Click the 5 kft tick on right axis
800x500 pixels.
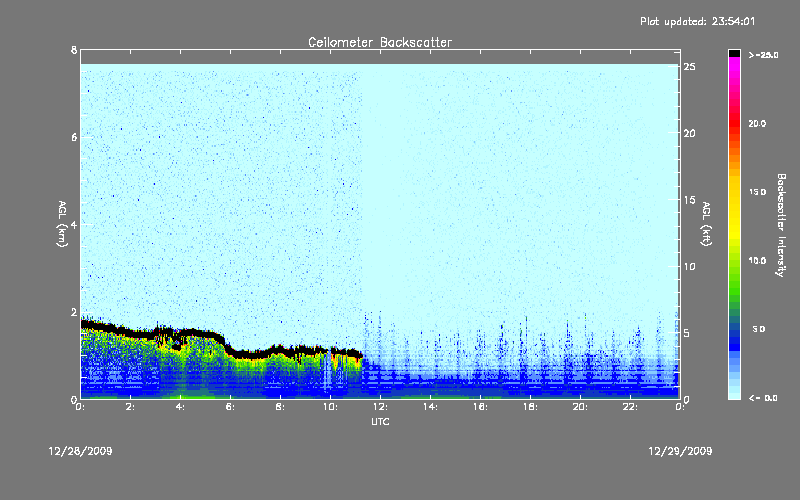(687, 333)
